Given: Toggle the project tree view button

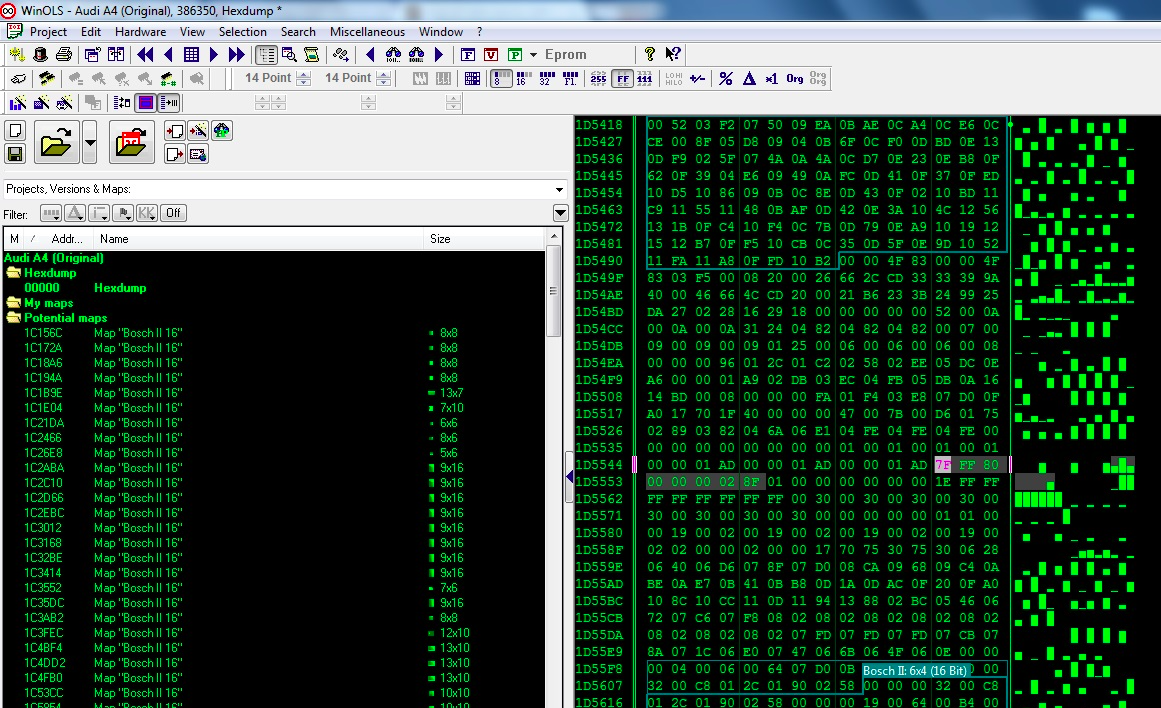Looking at the screenshot, I should 266,54.
